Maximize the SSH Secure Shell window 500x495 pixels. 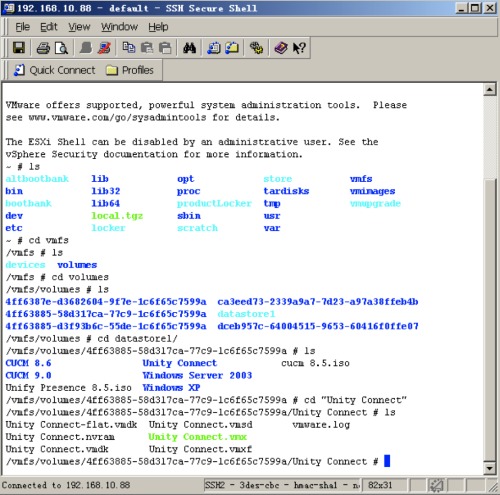tap(475, 8)
